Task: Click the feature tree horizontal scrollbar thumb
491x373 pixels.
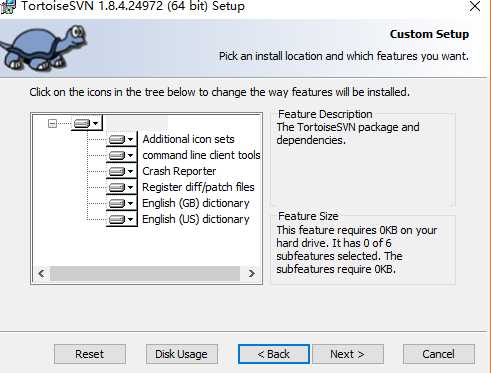Action: (x=145, y=274)
